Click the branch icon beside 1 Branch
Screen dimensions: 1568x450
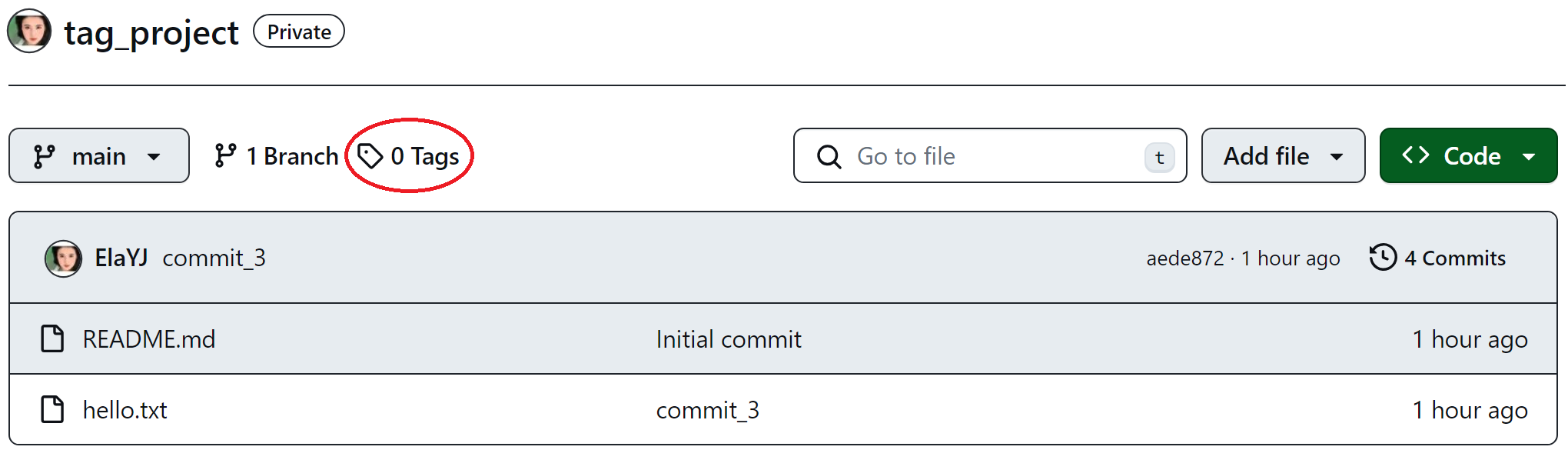tap(225, 156)
